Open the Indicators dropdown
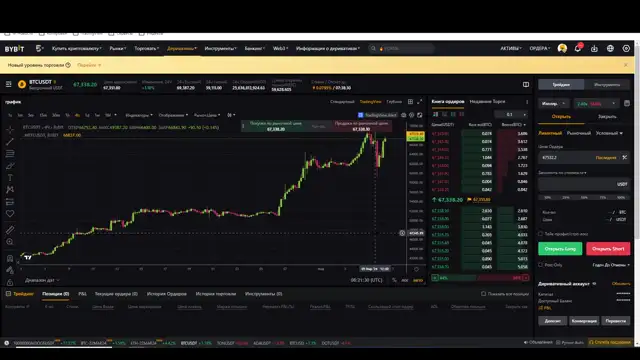The image size is (640, 360). pyautogui.click(x=139, y=115)
